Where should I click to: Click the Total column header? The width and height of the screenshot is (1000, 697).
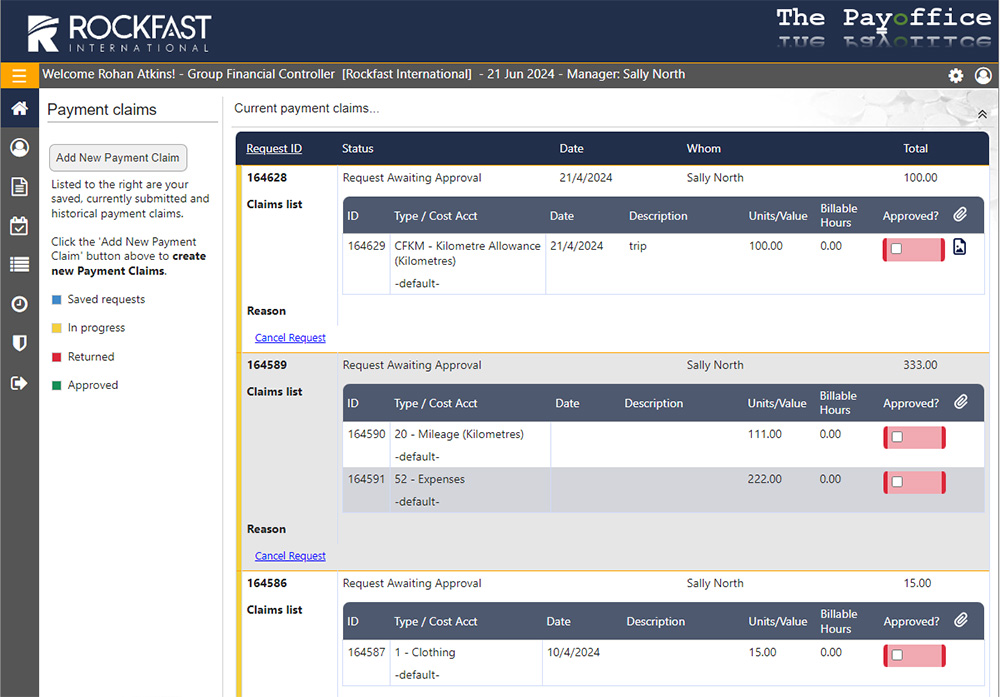click(915, 149)
